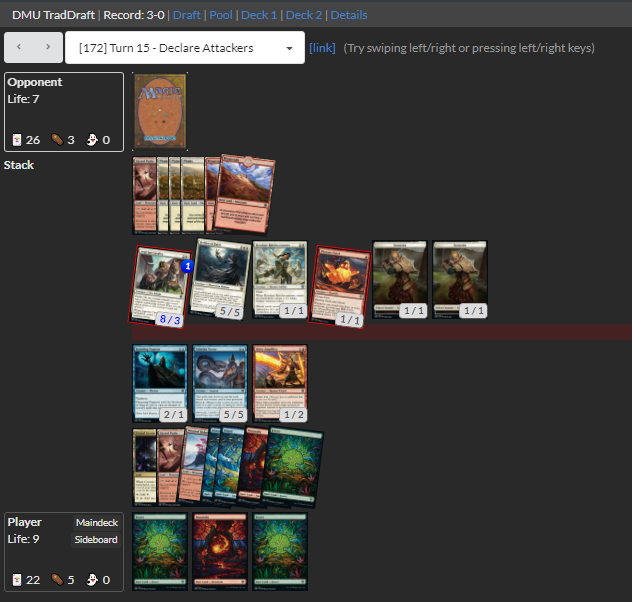Select the attacking Phoenix Chick card
Viewport: 632px width, 602px height.
(339, 286)
